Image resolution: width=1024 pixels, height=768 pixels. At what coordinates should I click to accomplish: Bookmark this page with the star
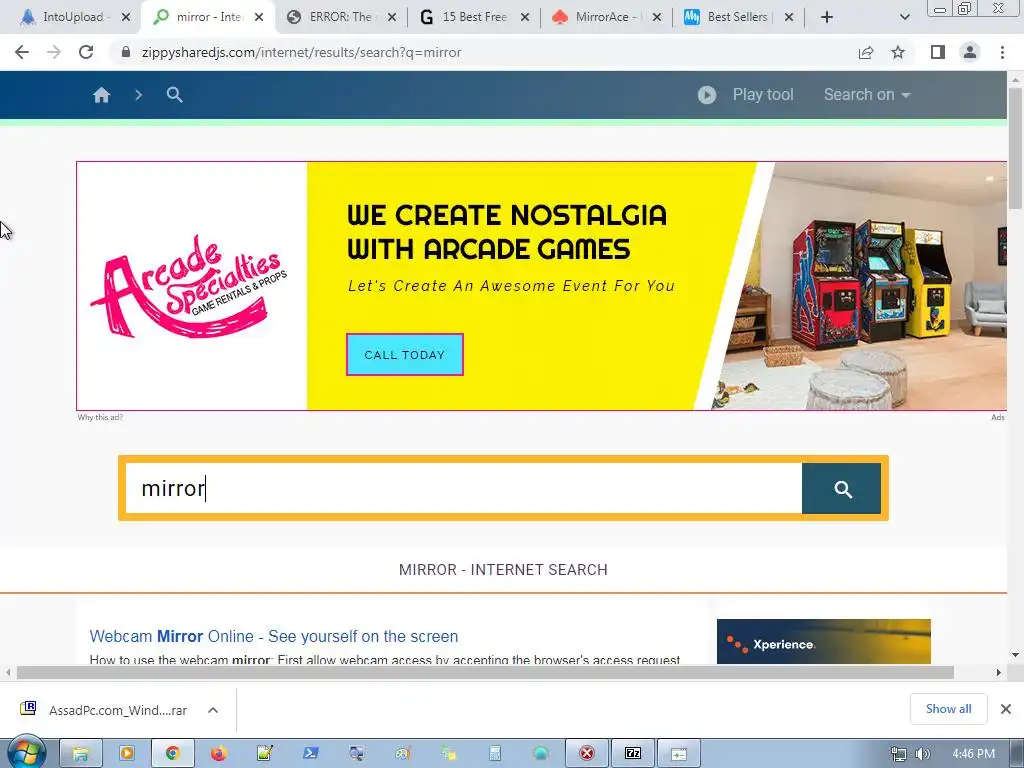coord(898,52)
